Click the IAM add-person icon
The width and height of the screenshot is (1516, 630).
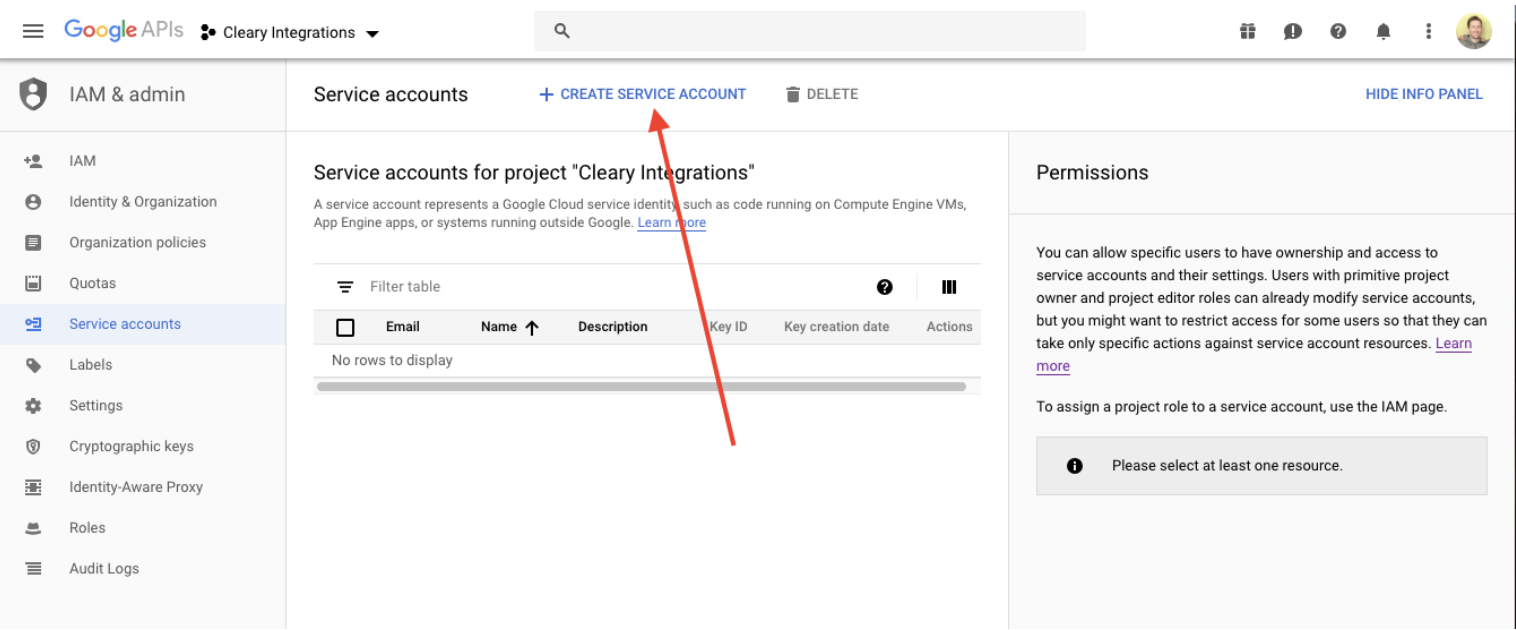pos(33,161)
